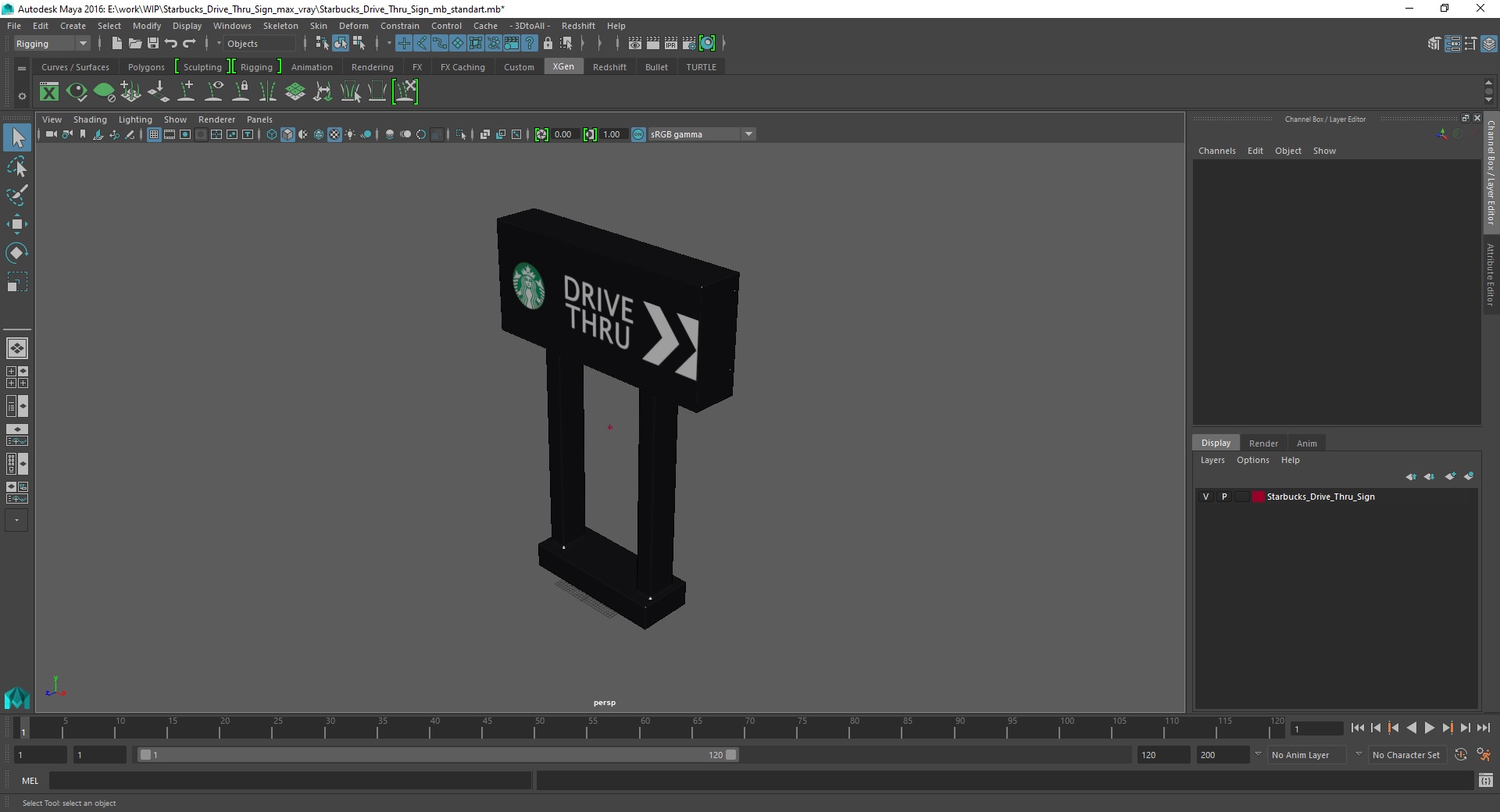This screenshot has width=1500, height=812.
Task: Toggle playback P box of Starbucks layer
Action: coord(1224,497)
